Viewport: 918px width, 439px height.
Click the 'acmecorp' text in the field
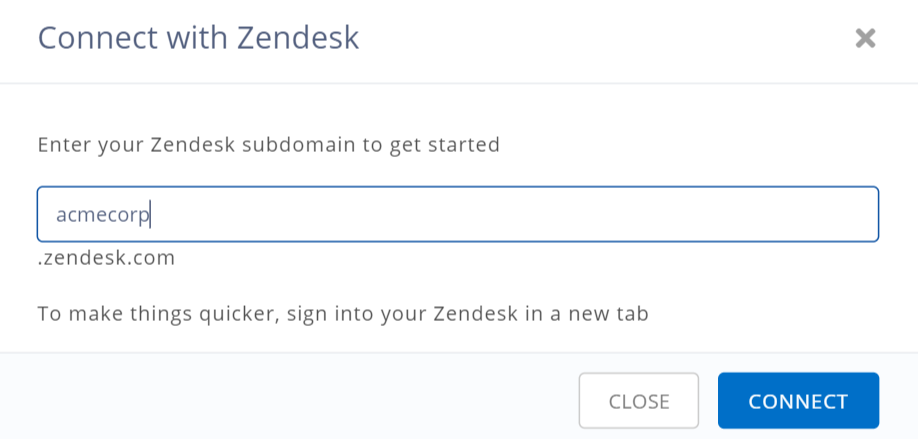(x=103, y=214)
